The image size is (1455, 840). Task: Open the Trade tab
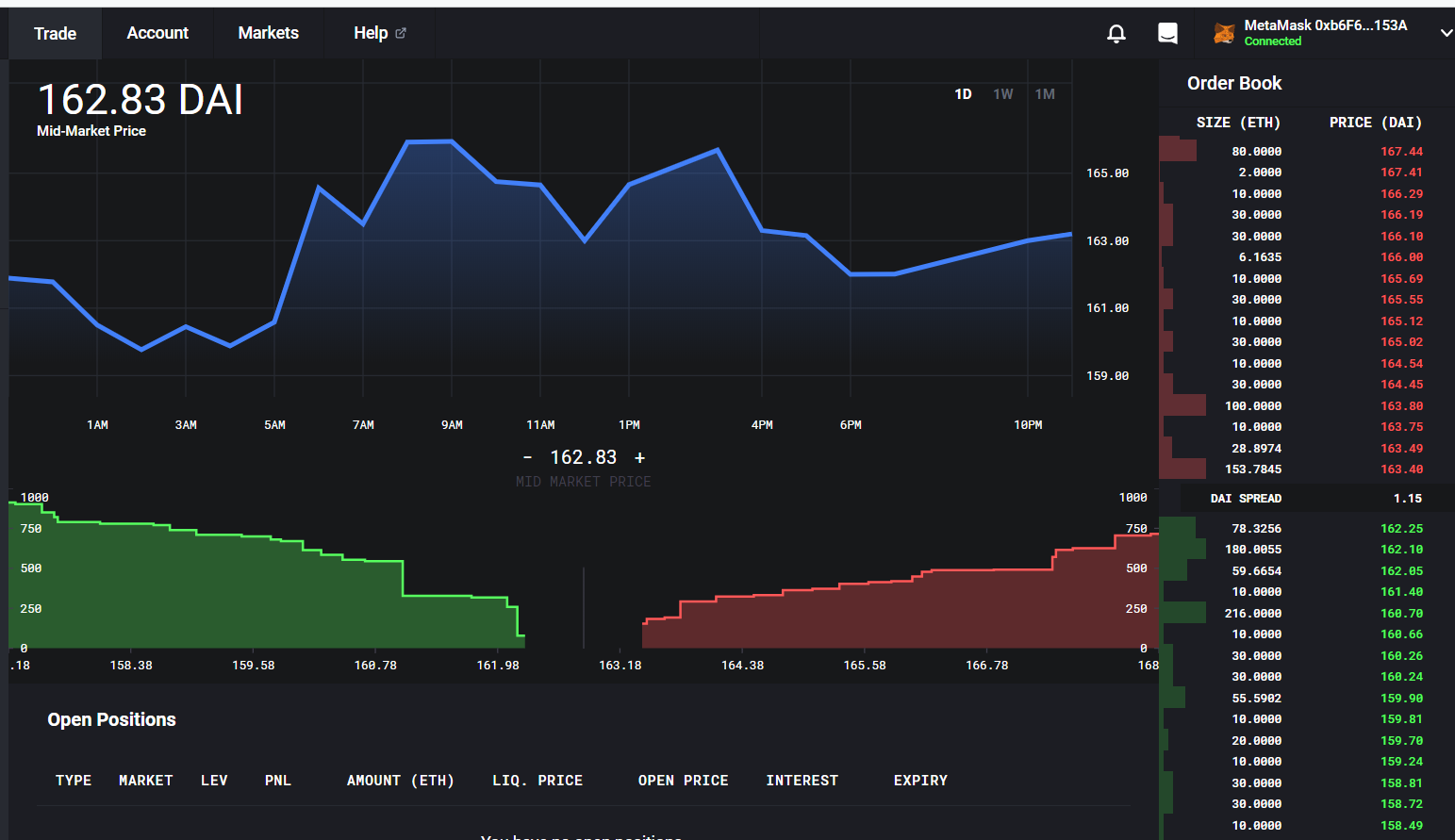coord(55,34)
